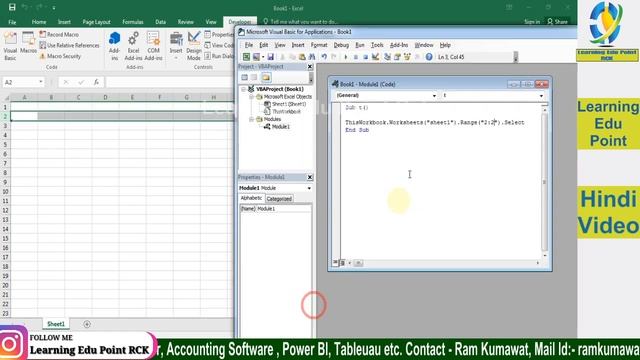Click the Excel Save icon in quick access
The width and height of the screenshot is (640, 360).
tap(12, 7)
